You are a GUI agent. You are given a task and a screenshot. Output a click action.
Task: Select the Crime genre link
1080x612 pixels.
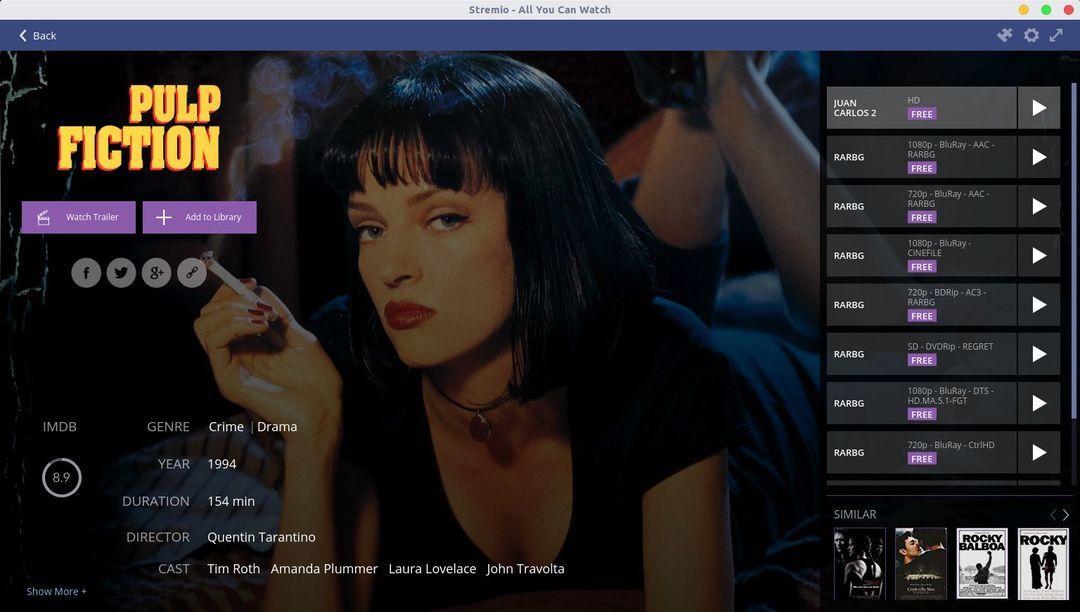[226, 427]
